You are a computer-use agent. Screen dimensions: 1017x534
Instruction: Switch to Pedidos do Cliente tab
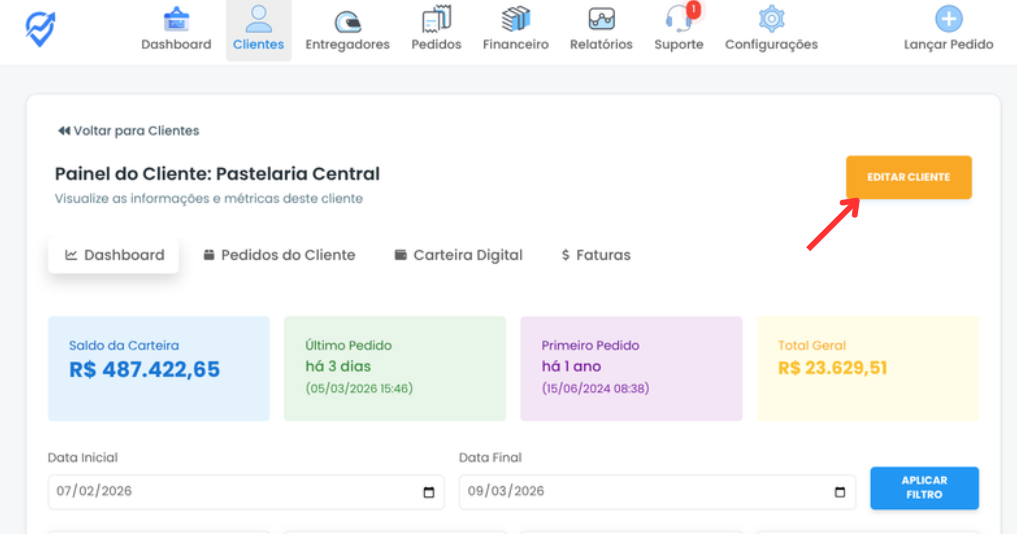pos(279,255)
